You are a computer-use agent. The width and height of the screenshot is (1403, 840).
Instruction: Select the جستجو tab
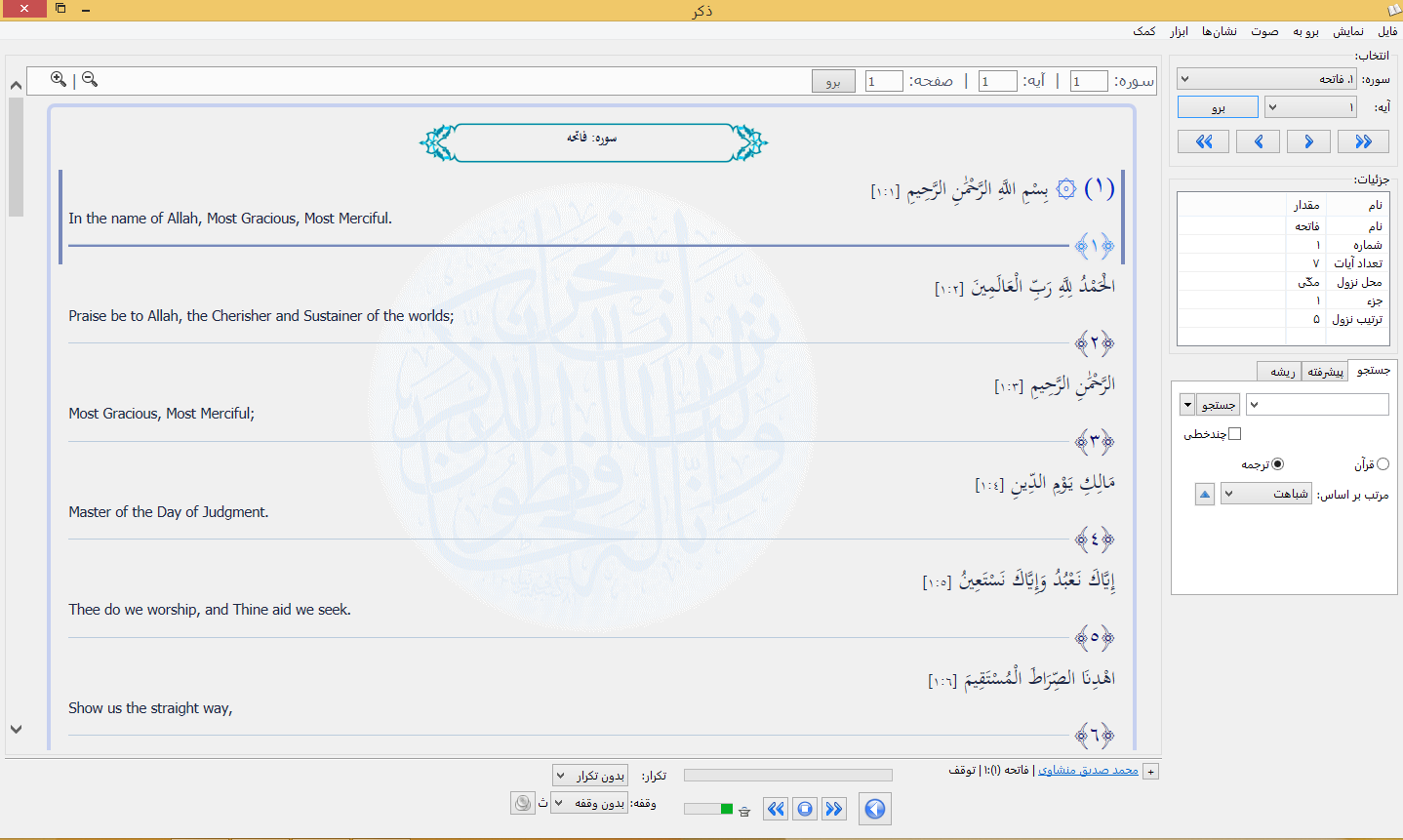click(1373, 370)
